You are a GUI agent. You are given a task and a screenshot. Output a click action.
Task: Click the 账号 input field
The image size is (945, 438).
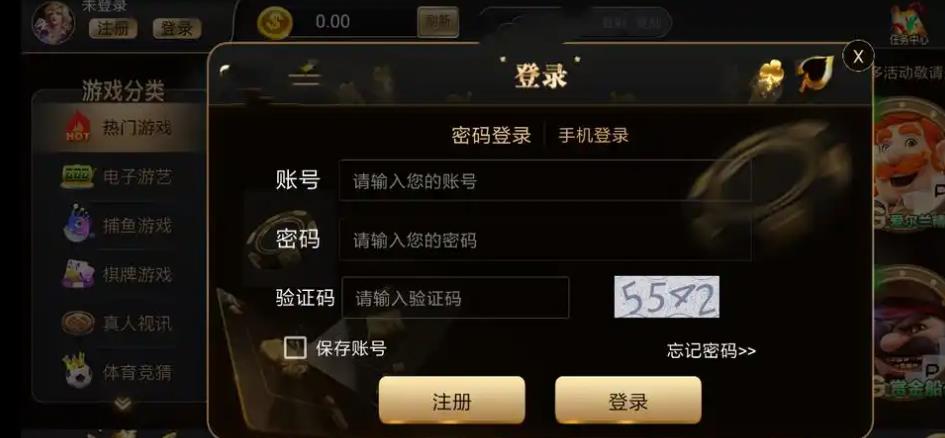pos(545,181)
